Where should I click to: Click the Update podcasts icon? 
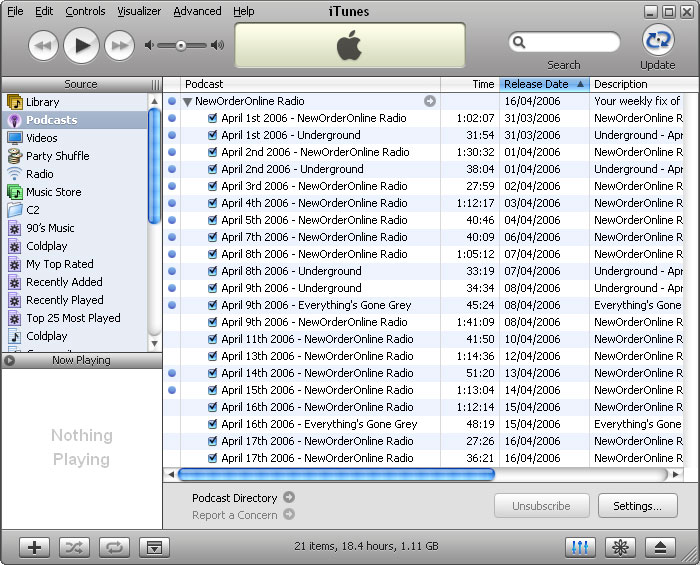coord(658,40)
